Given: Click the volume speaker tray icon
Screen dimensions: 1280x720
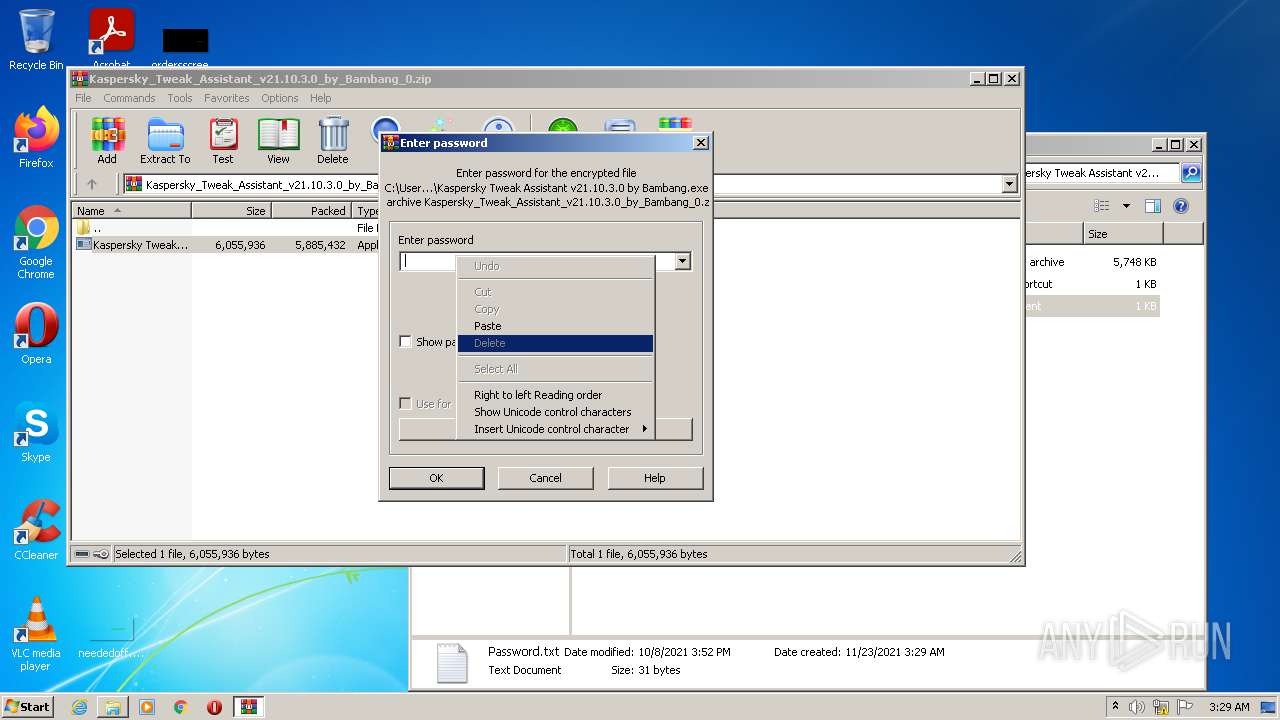Looking at the screenshot, I should (1136, 707).
